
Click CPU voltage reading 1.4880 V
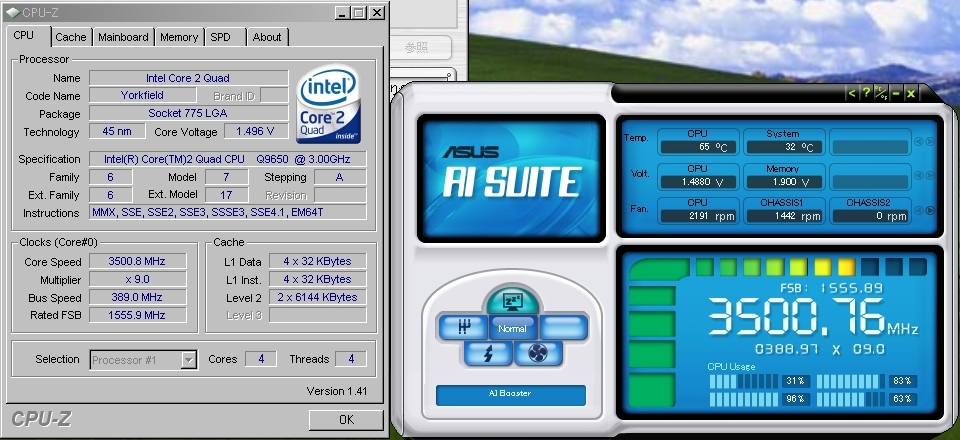(x=698, y=182)
